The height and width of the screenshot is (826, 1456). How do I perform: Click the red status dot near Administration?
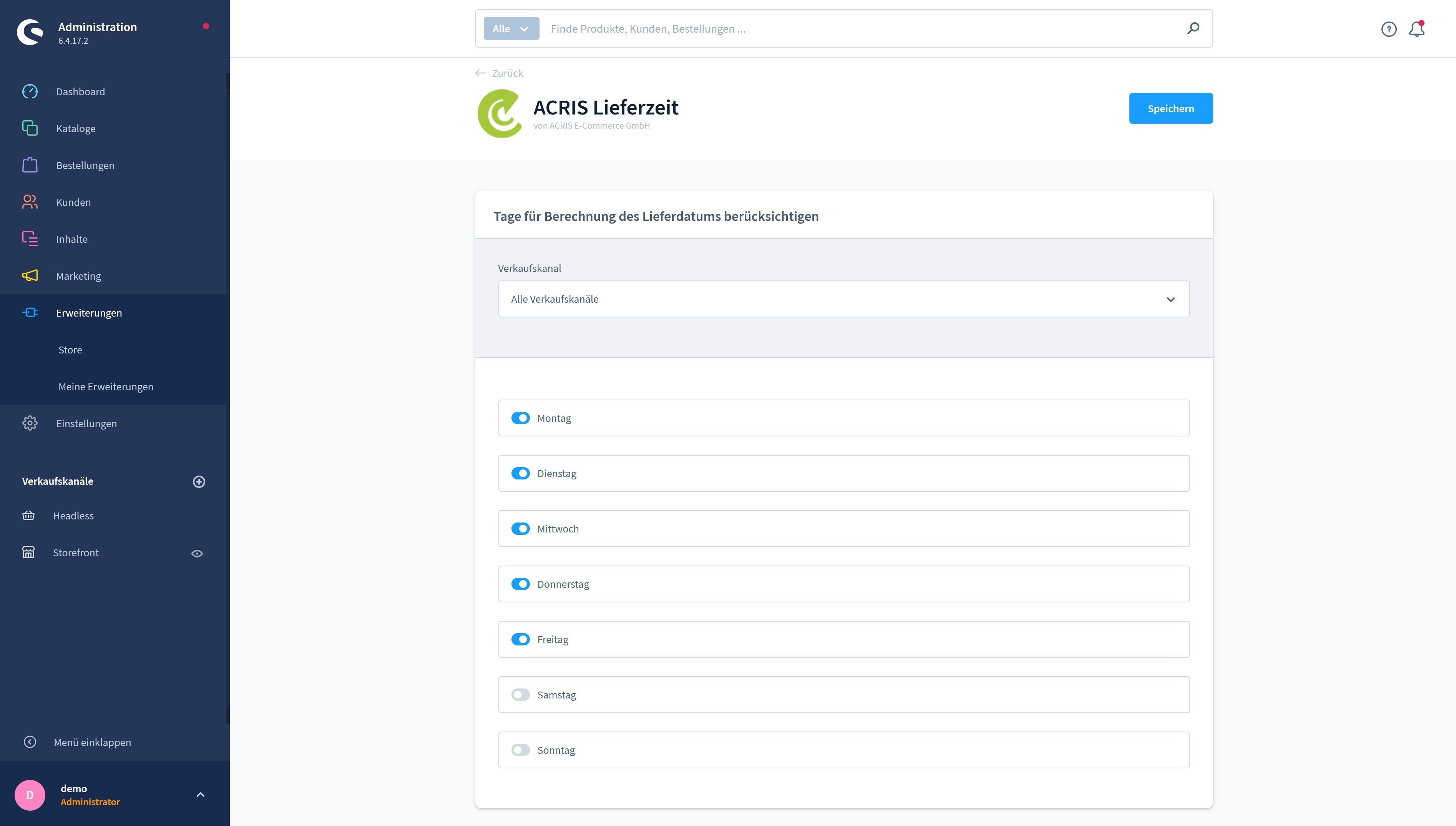tap(206, 26)
